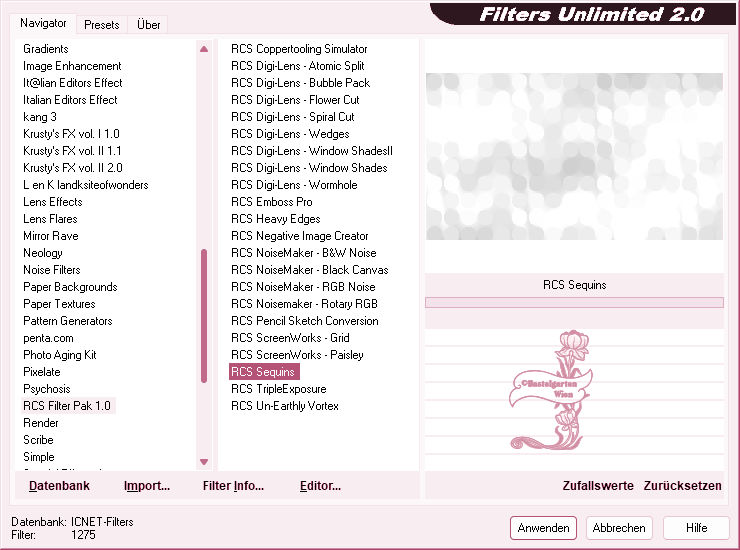Image resolution: width=740 pixels, height=550 pixels.
Task: Choose RCS Emboss Pro filter
Action: (271, 202)
